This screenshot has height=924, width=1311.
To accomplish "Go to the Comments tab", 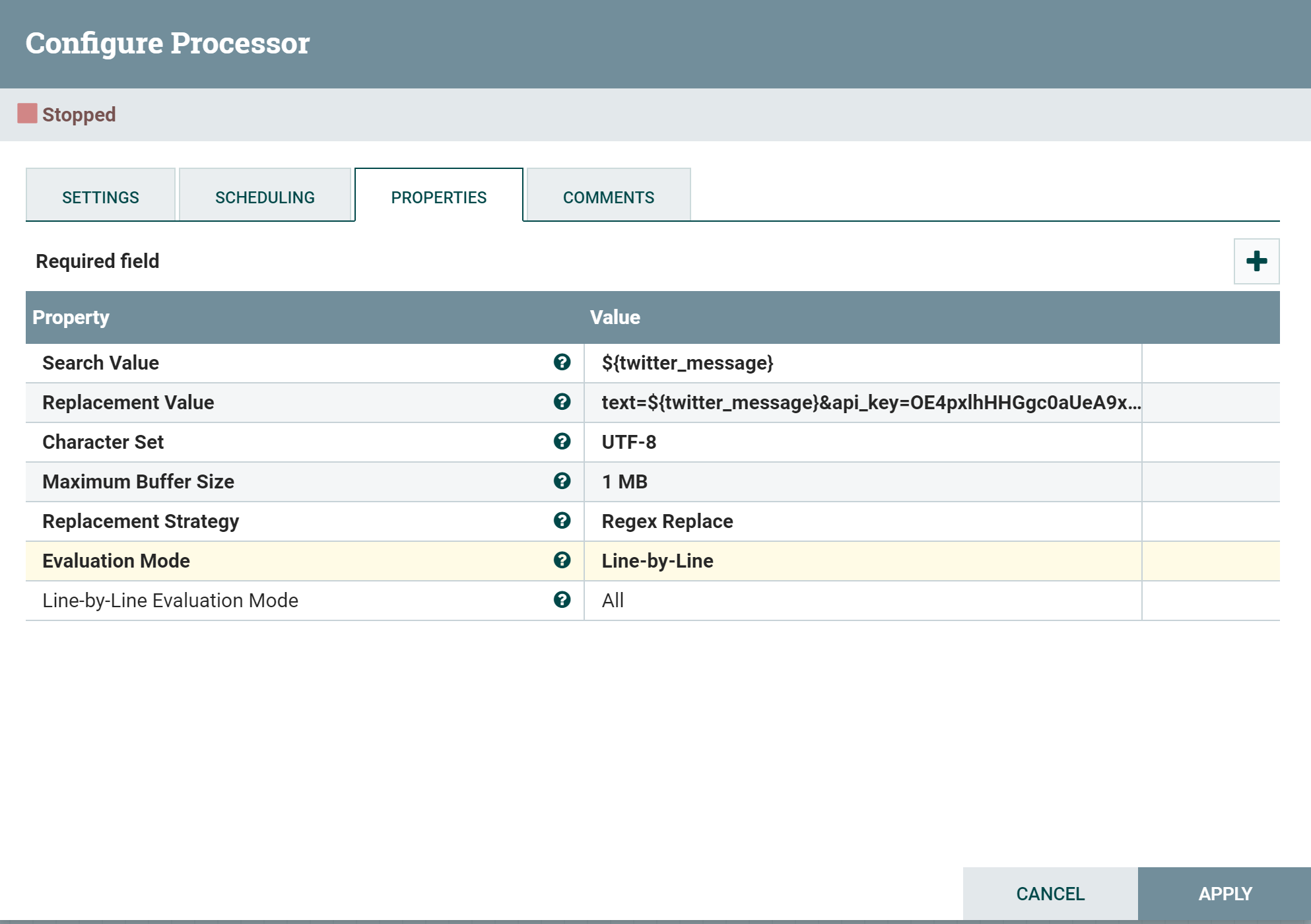I will 608,197.
